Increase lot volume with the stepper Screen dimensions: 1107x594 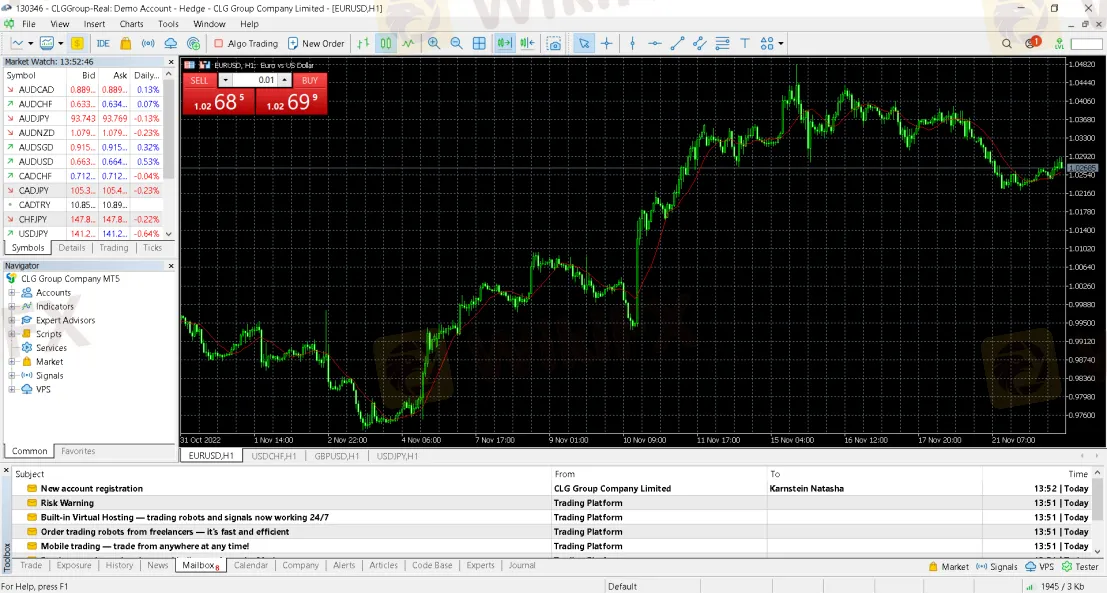coord(284,79)
